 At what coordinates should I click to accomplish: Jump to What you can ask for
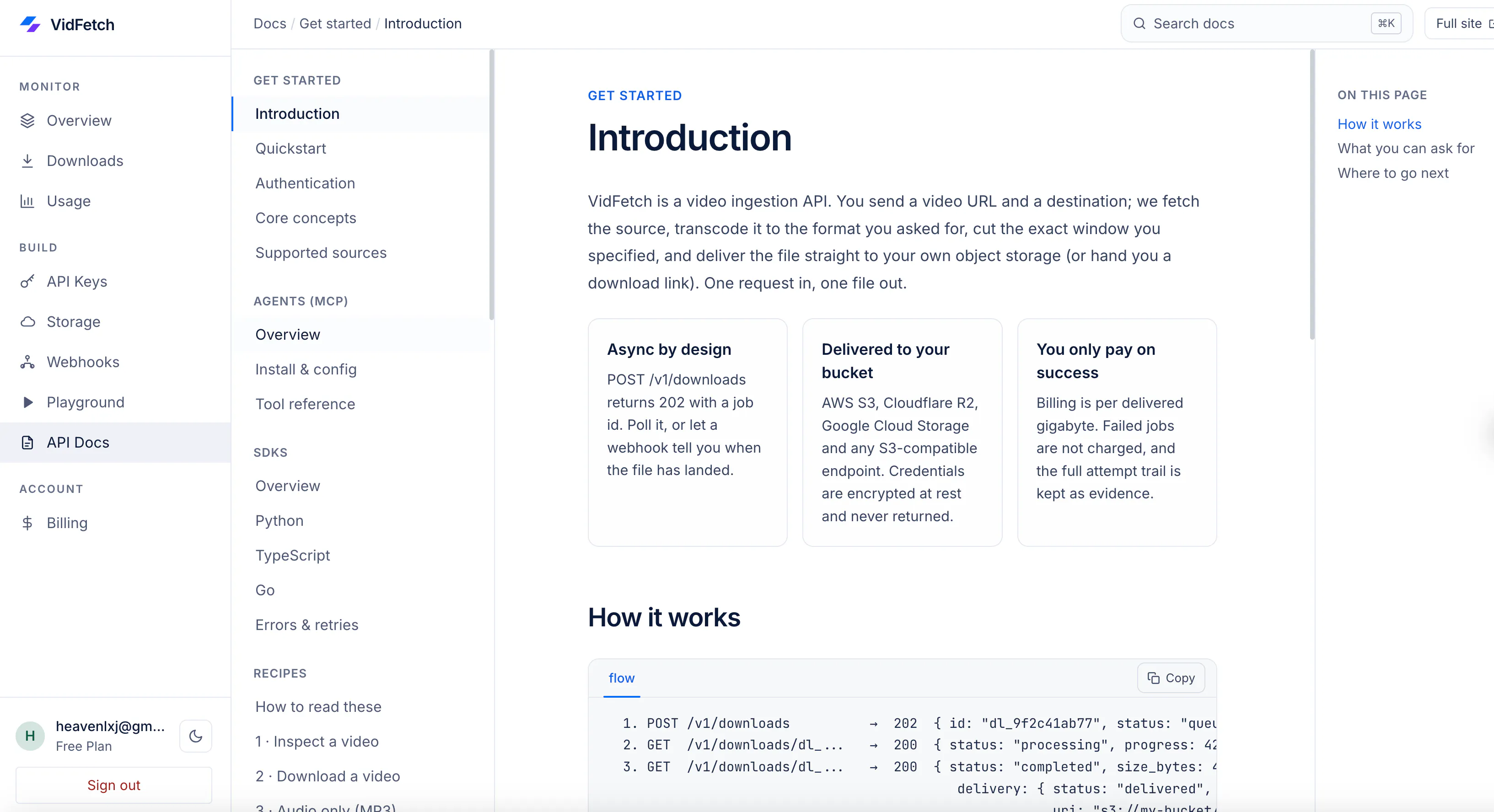[1406, 149]
